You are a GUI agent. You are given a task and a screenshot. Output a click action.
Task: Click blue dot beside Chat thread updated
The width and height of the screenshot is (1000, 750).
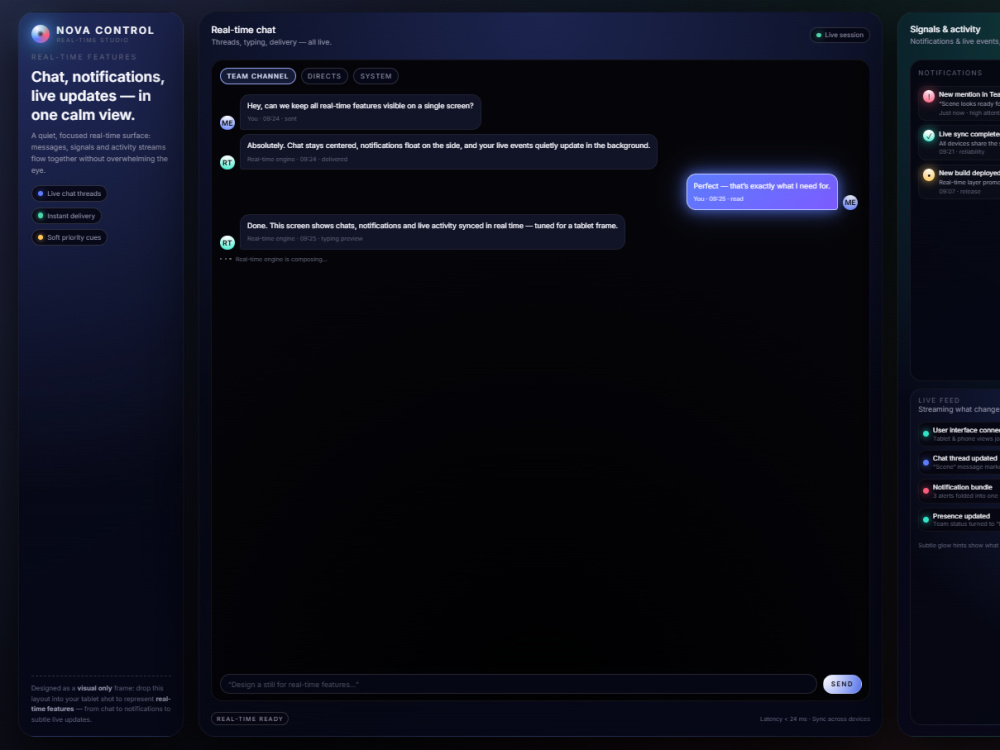[x=925, y=462]
